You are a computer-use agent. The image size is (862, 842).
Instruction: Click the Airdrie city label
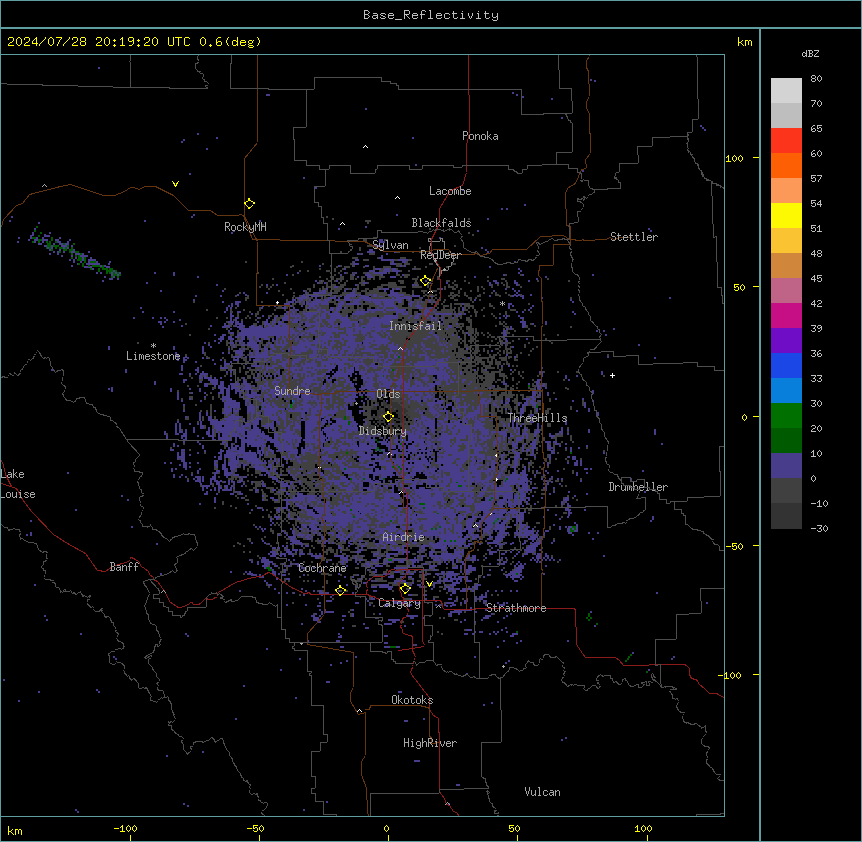coord(403,537)
